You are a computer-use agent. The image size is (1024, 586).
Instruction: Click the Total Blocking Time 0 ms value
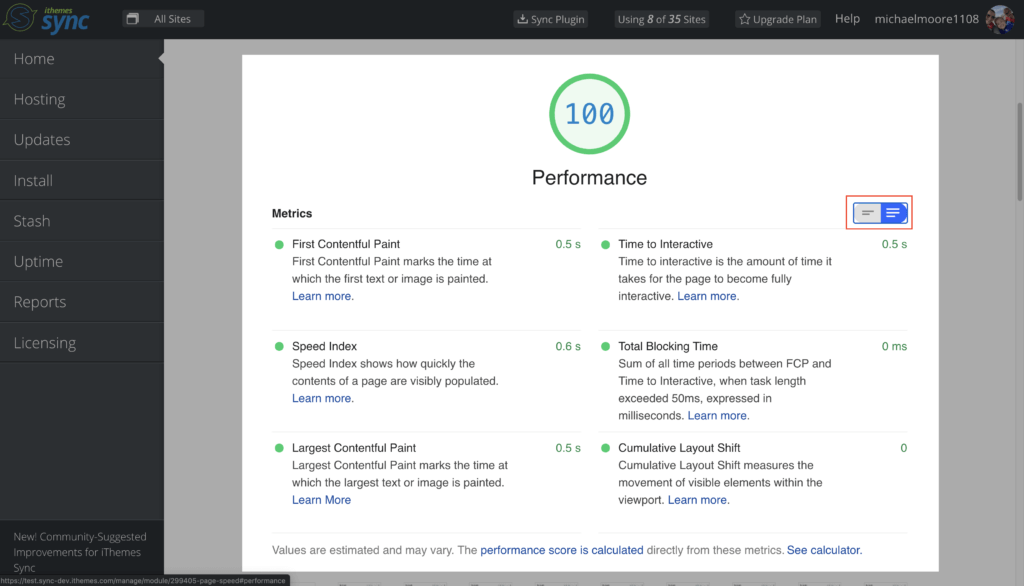tap(894, 346)
